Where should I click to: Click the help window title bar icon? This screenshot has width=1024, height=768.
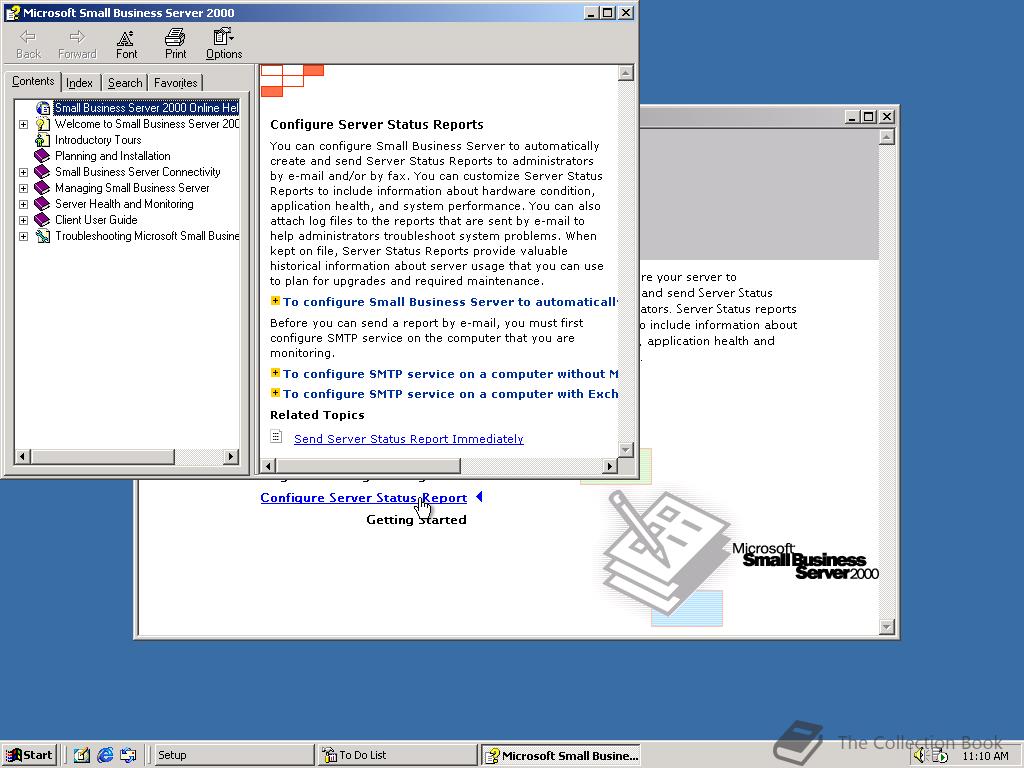coord(12,12)
